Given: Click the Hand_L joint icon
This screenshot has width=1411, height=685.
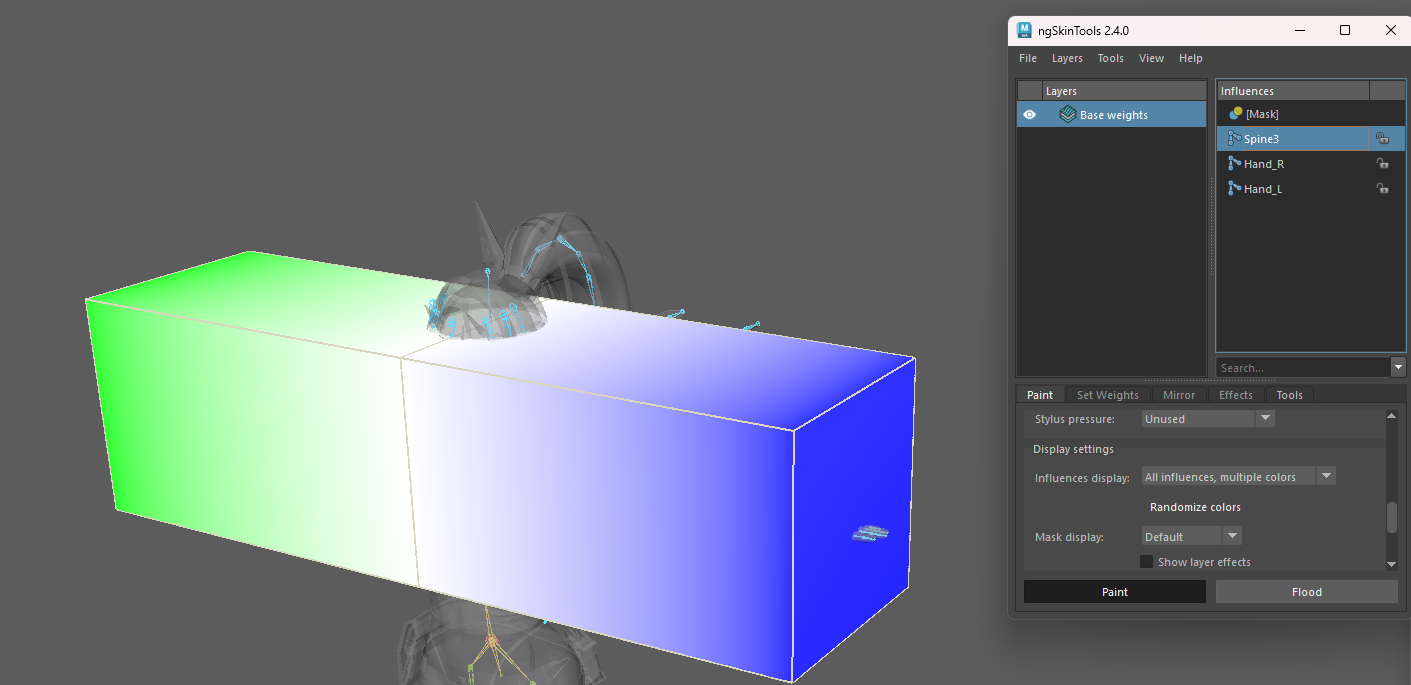Looking at the screenshot, I should pos(1235,189).
